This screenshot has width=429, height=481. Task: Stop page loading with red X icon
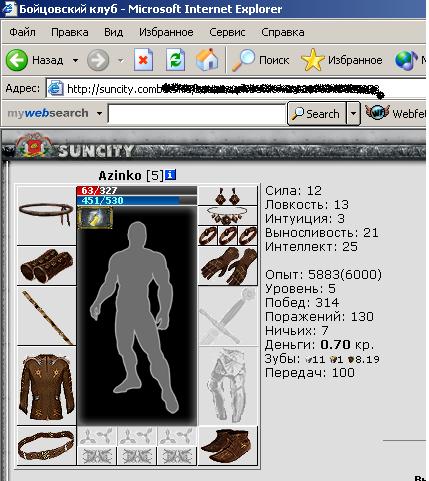[x=143, y=60]
